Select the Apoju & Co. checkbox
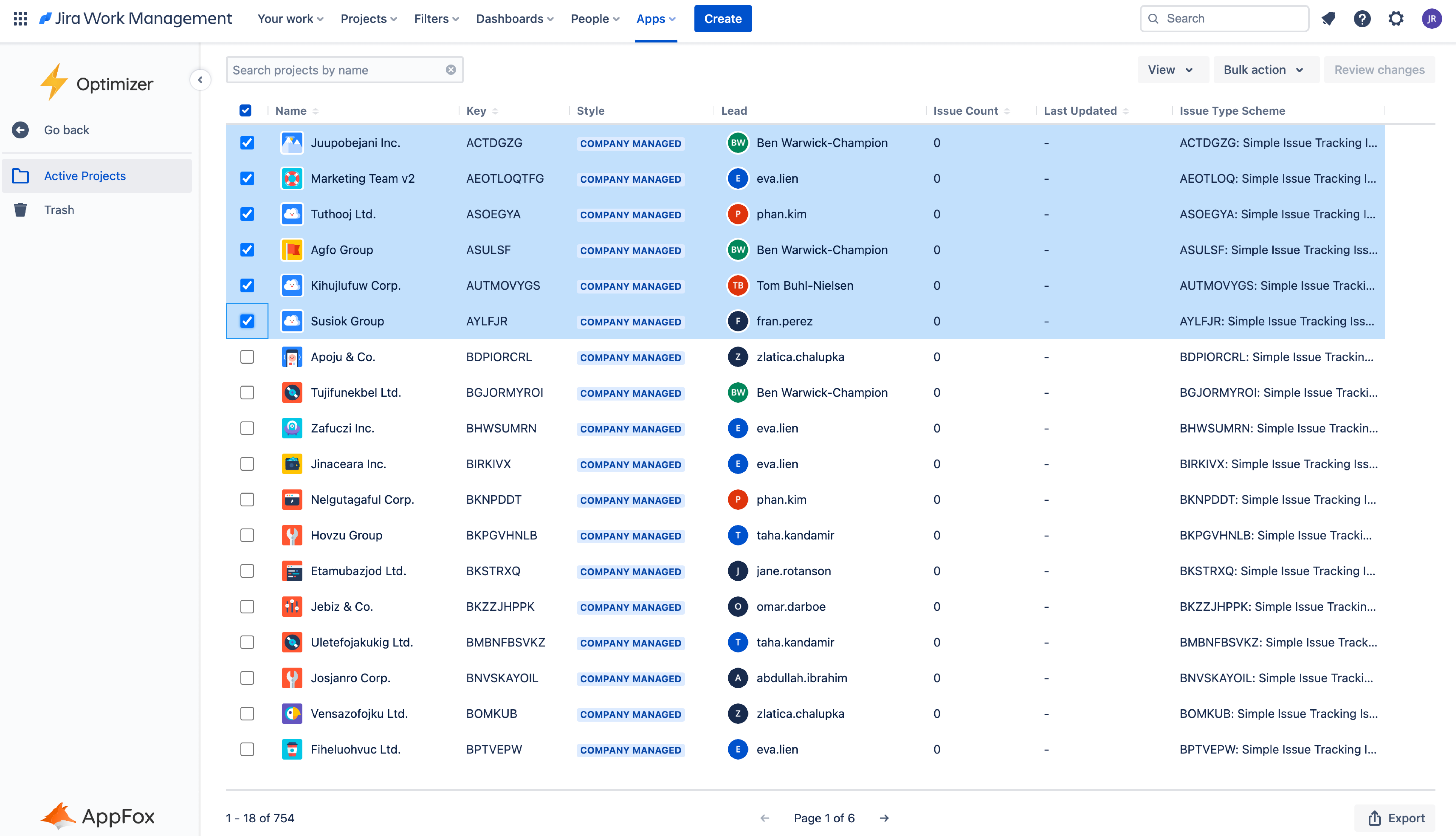The height and width of the screenshot is (836, 1456). click(247, 357)
